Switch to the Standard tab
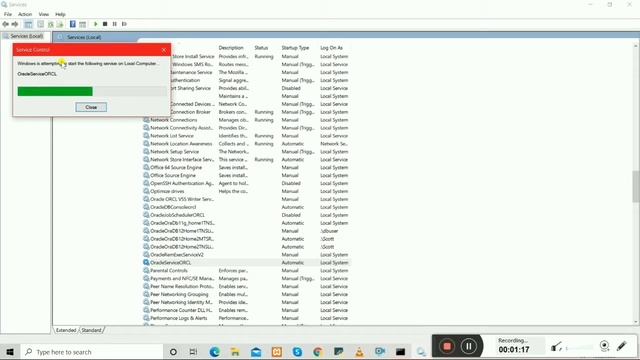The height and width of the screenshot is (360, 640). tap(91, 330)
